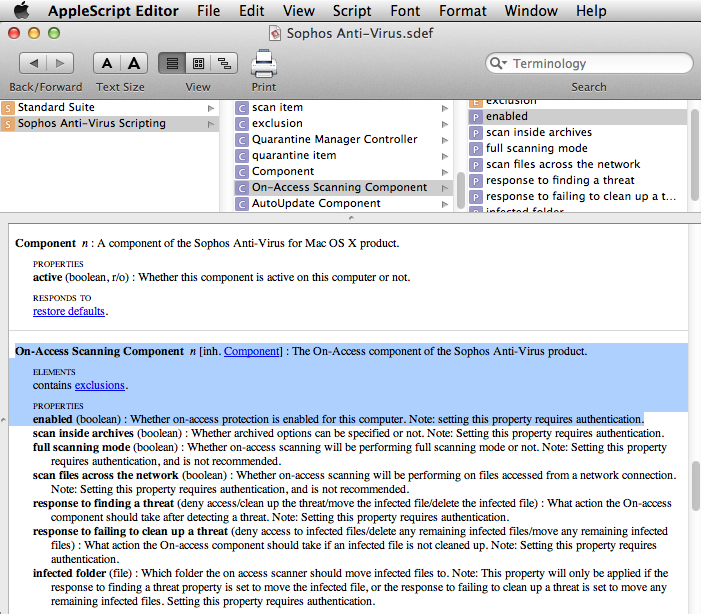This screenshot has width=701, height=614.
Task: Select Quarantine Manager Controller class
Action: (343, 140)
